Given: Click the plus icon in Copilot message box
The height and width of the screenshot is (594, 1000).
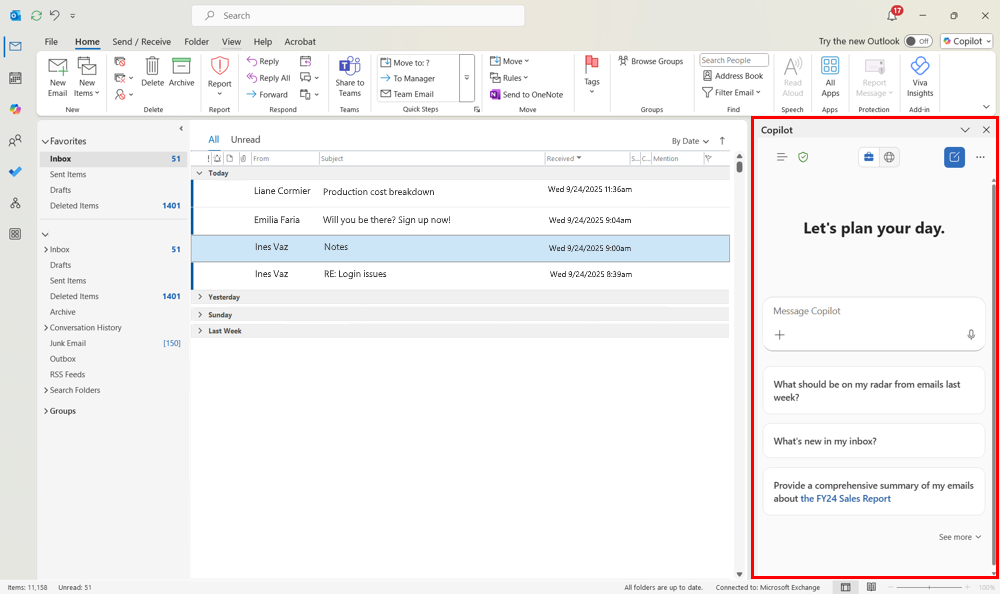Looking at the screenshot, I should coord(779,334).
